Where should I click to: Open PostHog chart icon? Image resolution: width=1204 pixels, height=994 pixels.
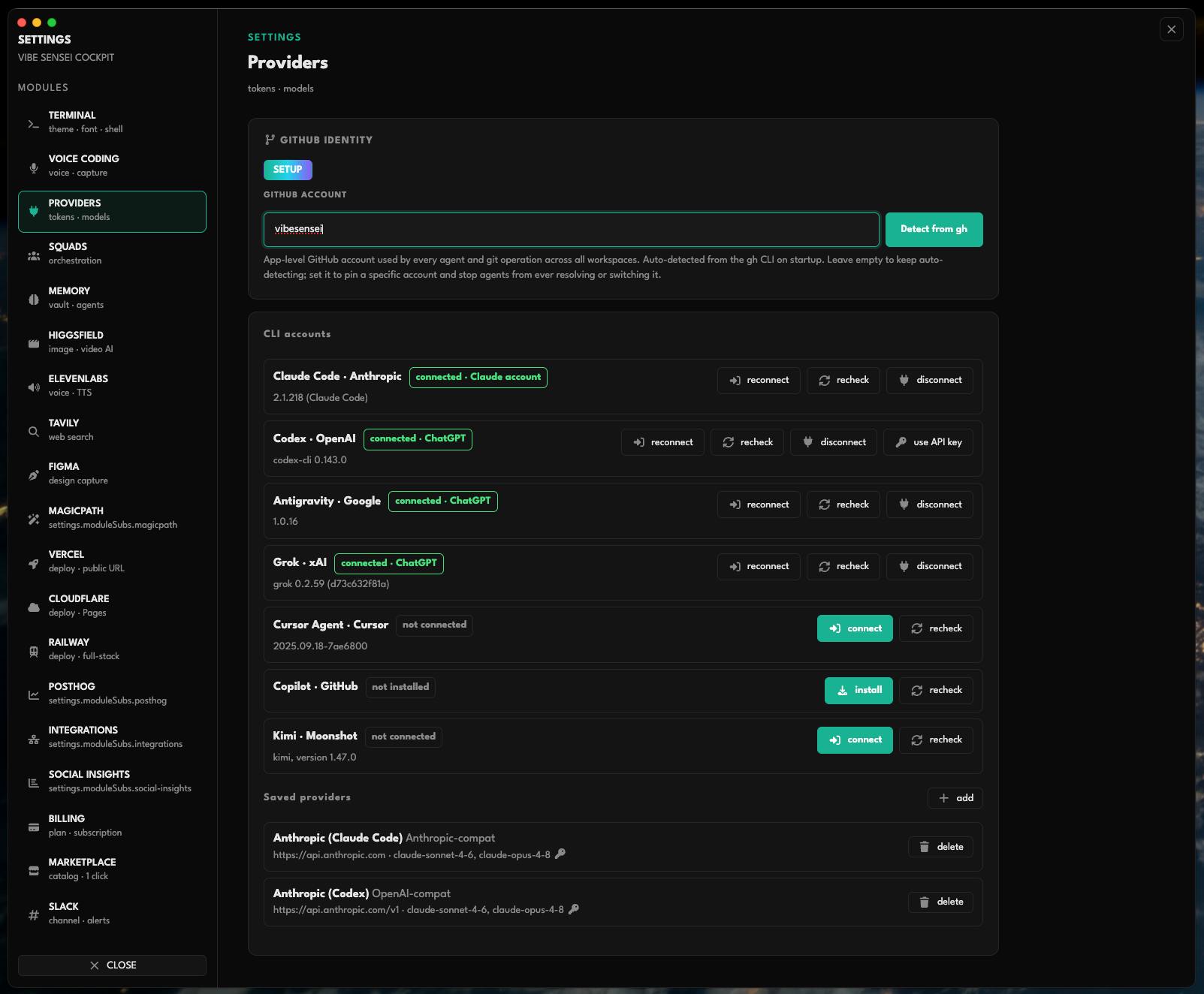pyautogui.click(x=33, y=695)
